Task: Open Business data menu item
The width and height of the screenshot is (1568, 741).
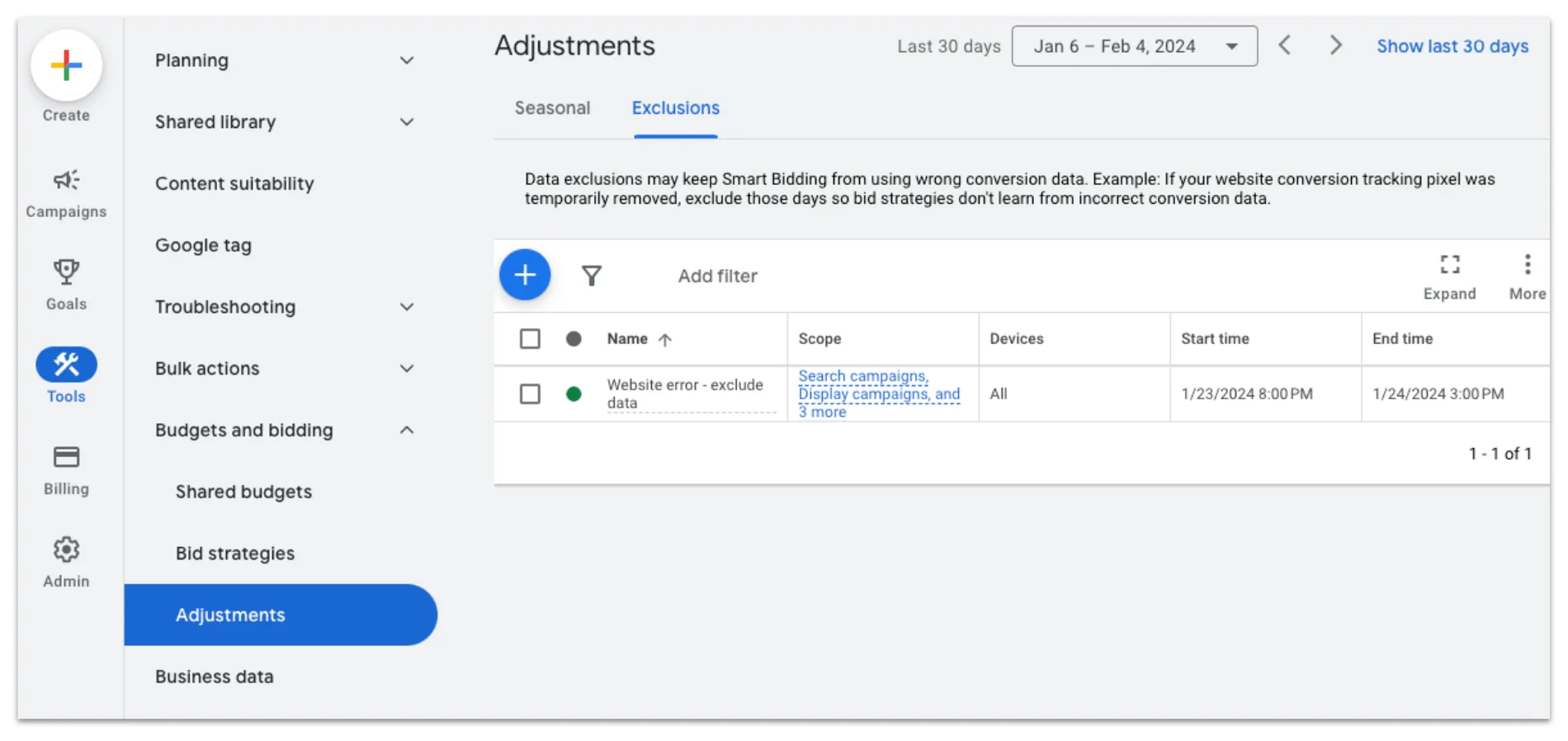Action: pyautogui.click(x=214, y=677)
